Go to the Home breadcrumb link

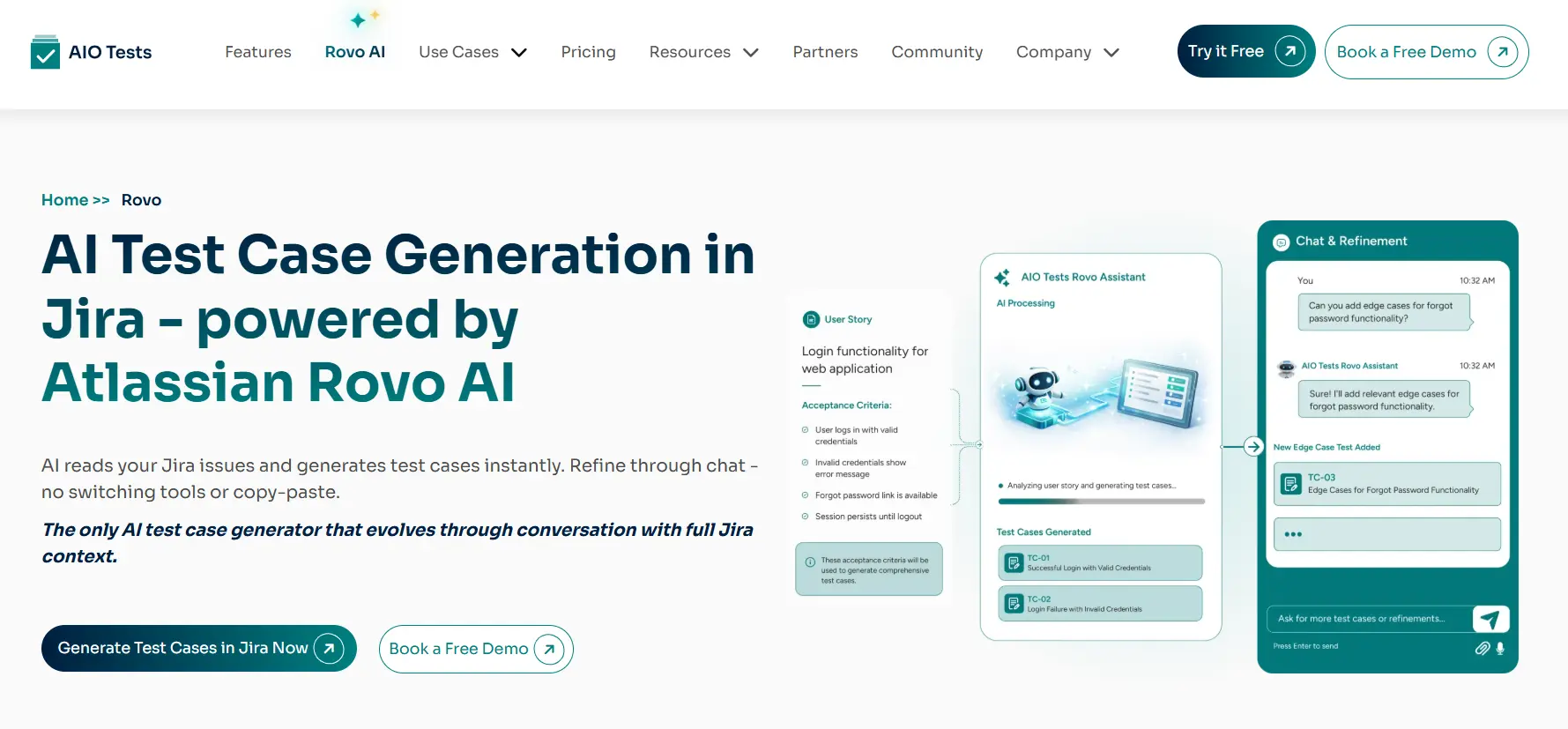click(x=65, y=200)
